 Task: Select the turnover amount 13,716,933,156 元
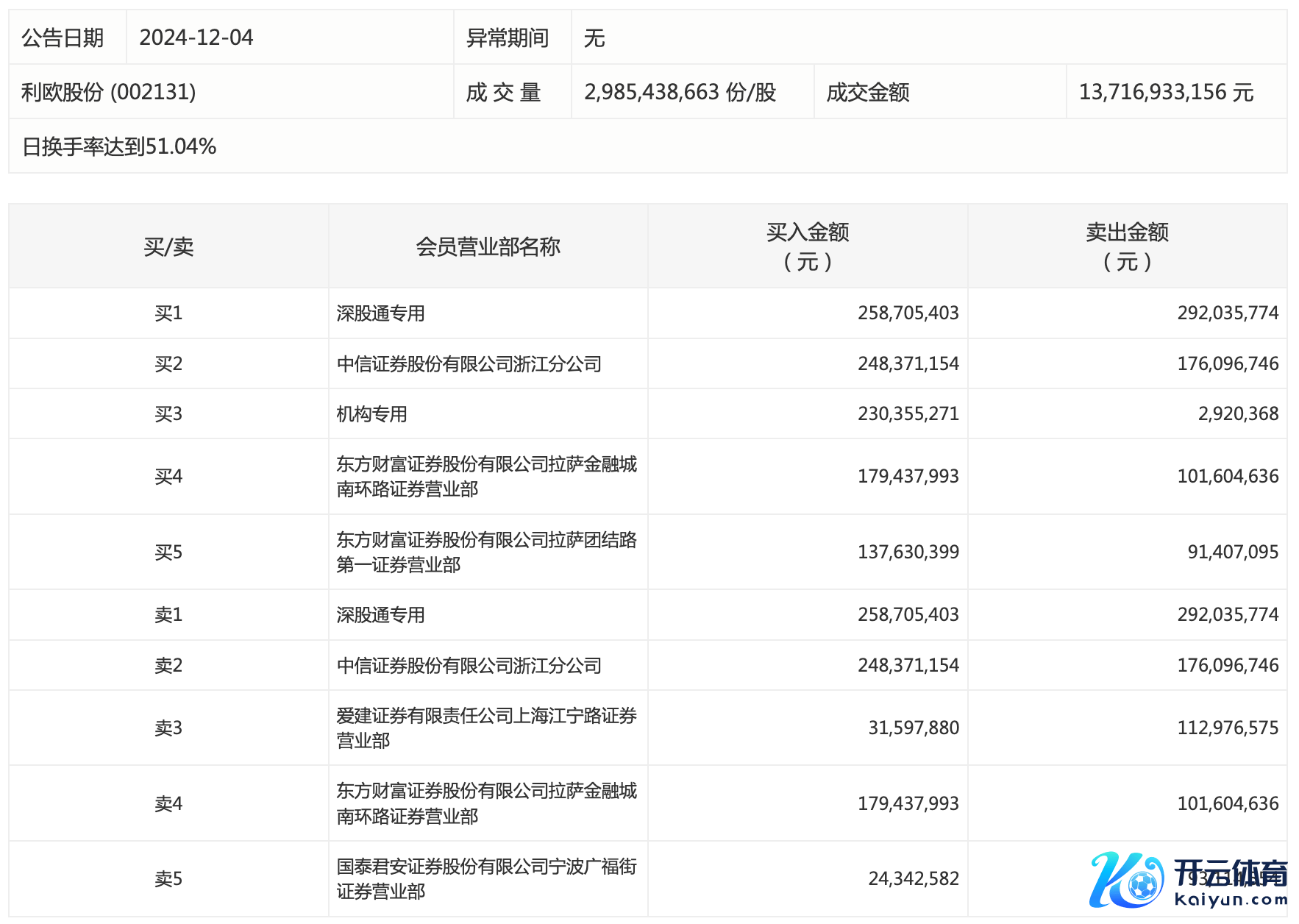(x=1166, y=92)
